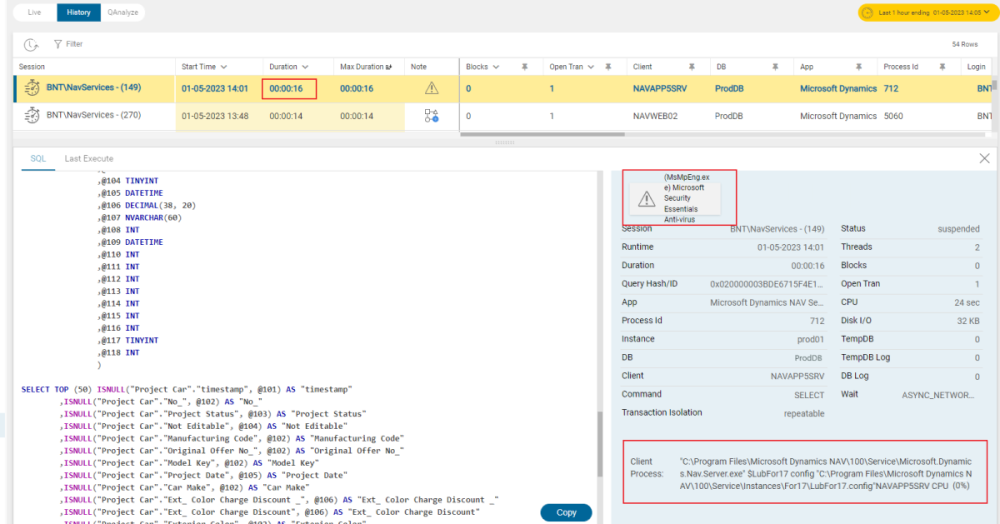Click the Wait value ASYNC_NETWOR...
The image size is (1000, 524).
pyautogui.click(x=938, y=395)
